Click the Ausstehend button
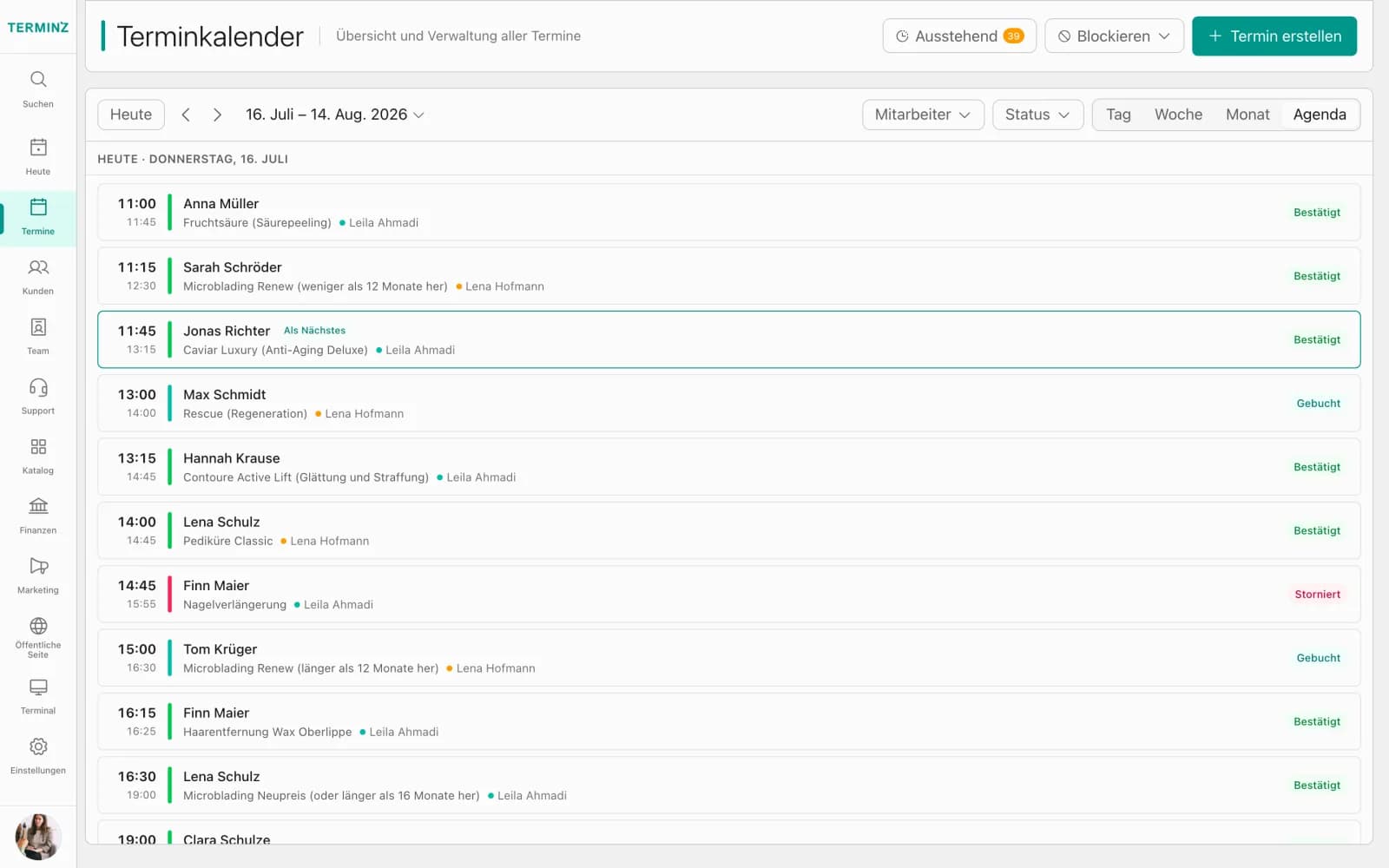Image resolution: width=1389 pixels, height=868 pixels. coord(959,36)
